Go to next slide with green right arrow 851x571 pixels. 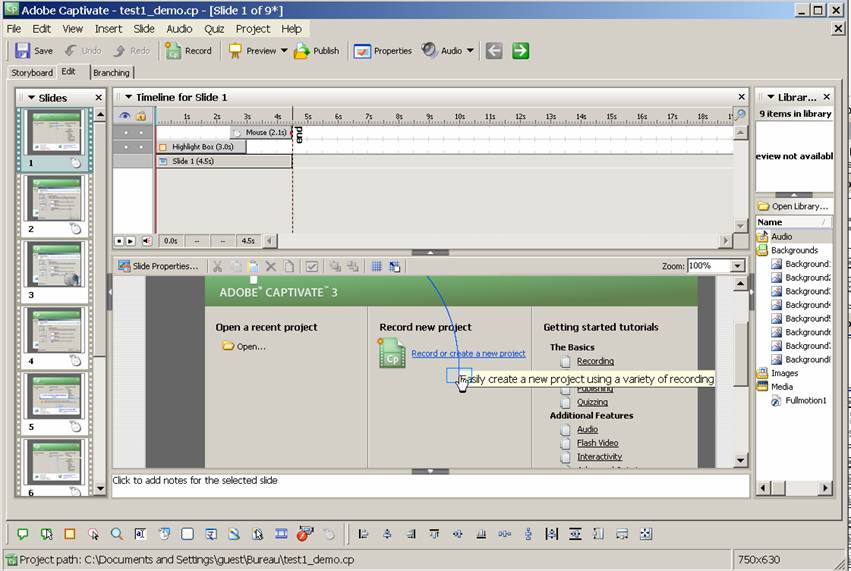pyautogui.click(x=520, y=50)
